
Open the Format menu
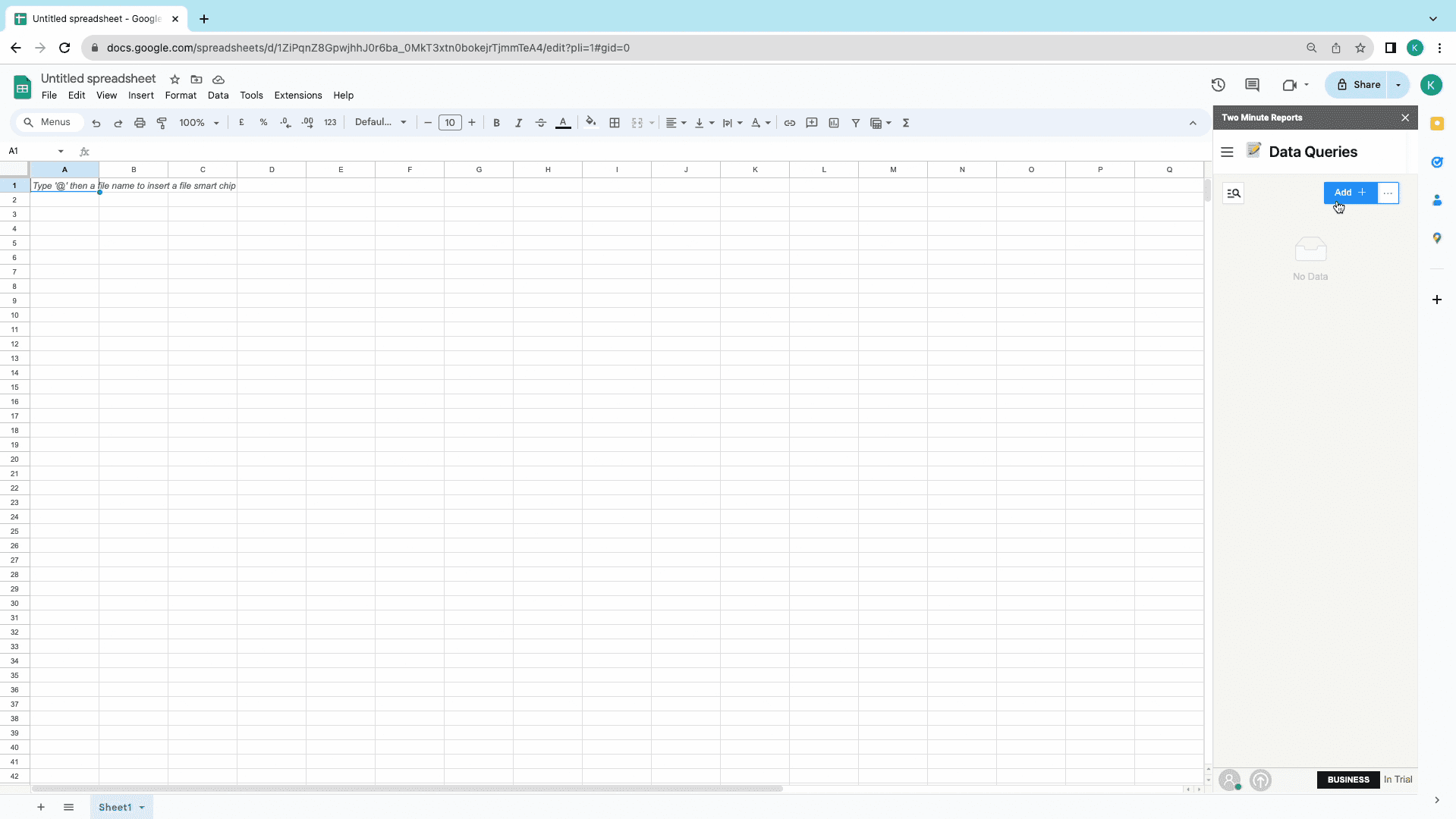181,96
